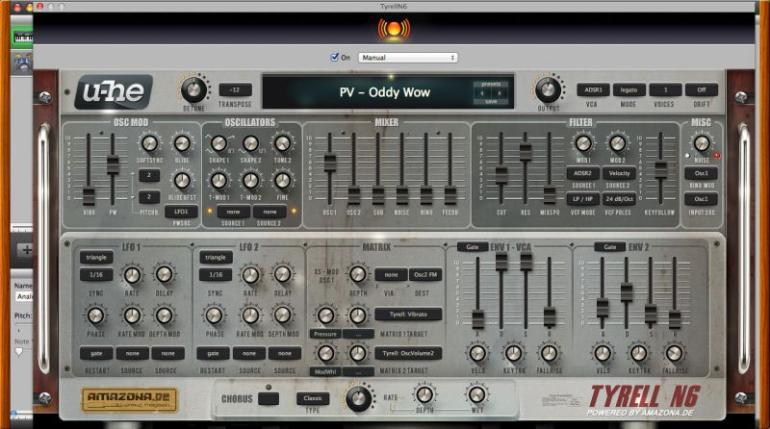
Task: Click the filter Mod 2 knob
Action: [617, 143]
